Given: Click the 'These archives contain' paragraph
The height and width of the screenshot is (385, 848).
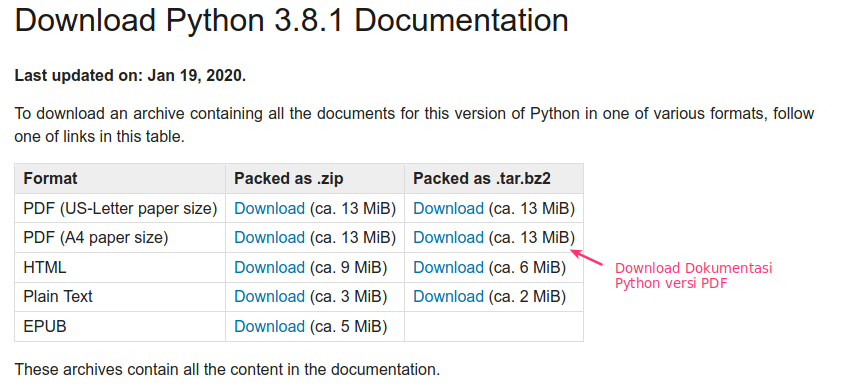Looking at the screenshot, I should 227,369.
